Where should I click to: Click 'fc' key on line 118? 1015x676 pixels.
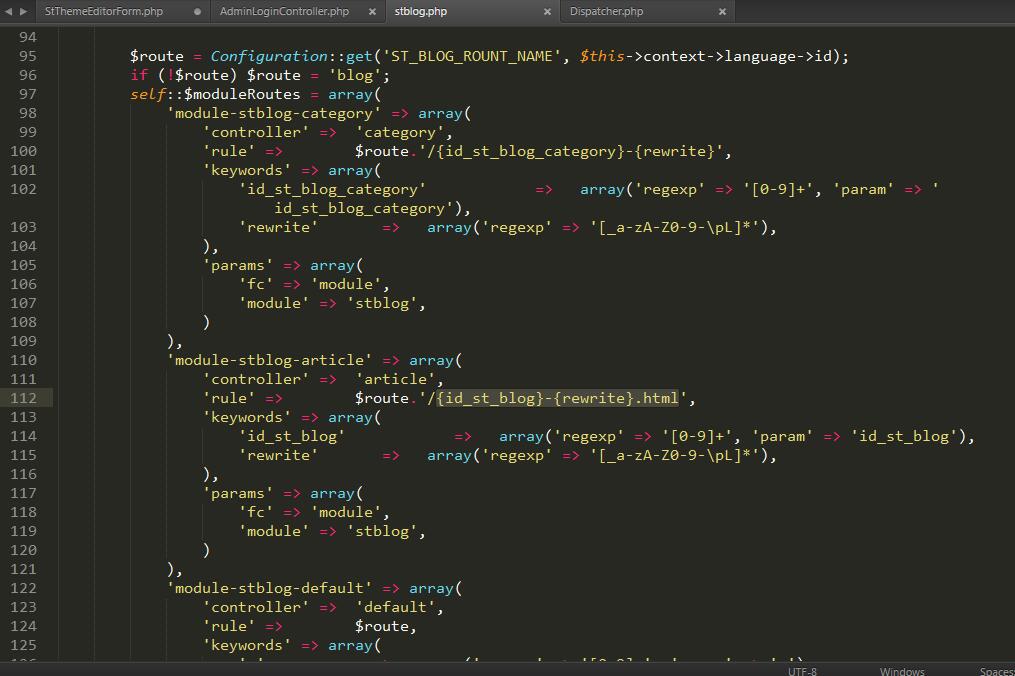pos(256,512)
